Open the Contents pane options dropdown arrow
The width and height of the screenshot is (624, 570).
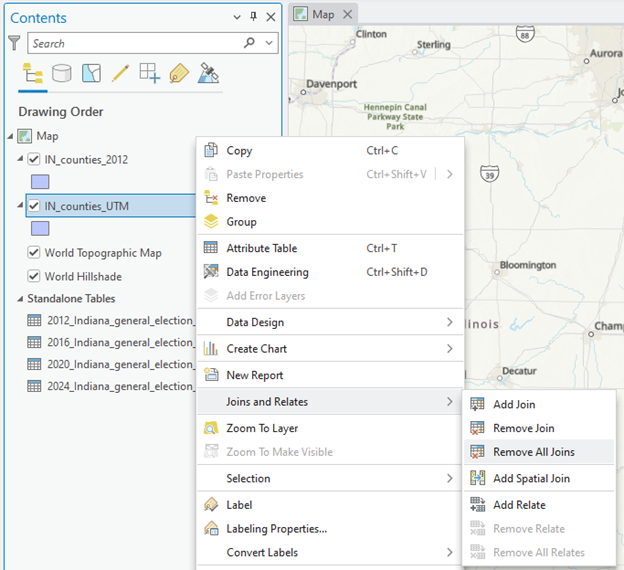[x=236, y=17]
